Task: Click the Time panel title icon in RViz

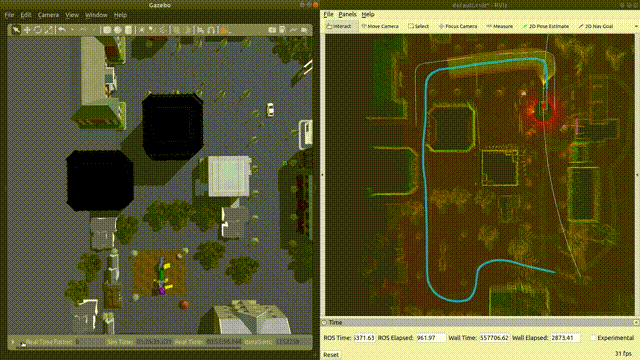Action: coord(325,322)
